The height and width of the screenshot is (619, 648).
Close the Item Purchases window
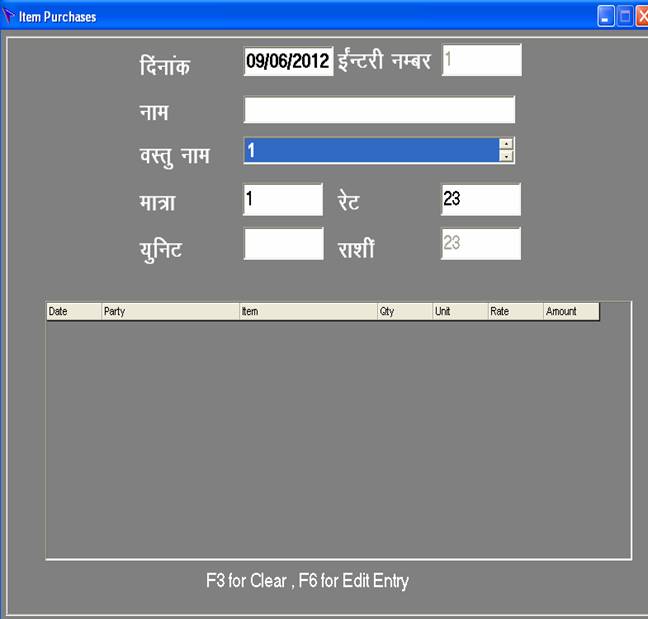(641, 16)
